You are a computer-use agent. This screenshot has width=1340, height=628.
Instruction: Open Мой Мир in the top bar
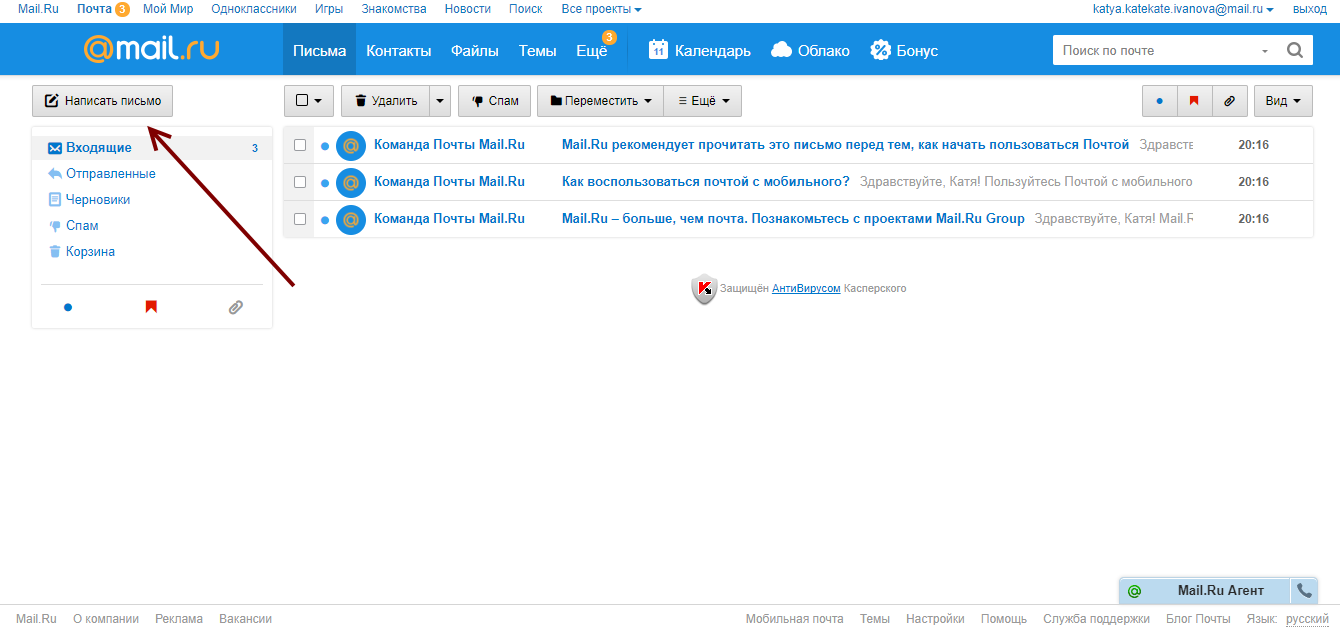(x=168, y=9)
